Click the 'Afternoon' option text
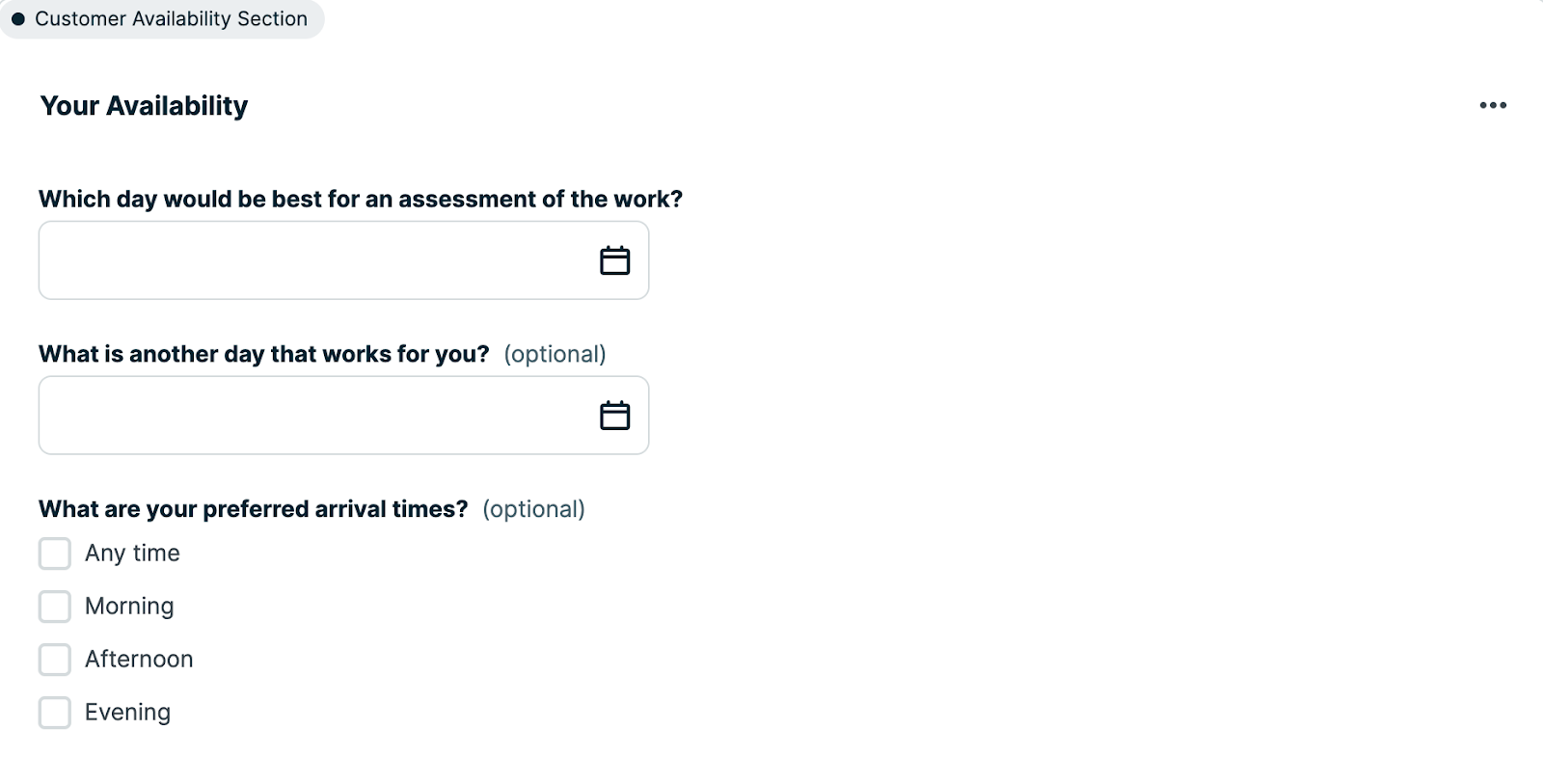Image resolution: width=1543 pixels, height=784 pixels. (x=139, y=660)
